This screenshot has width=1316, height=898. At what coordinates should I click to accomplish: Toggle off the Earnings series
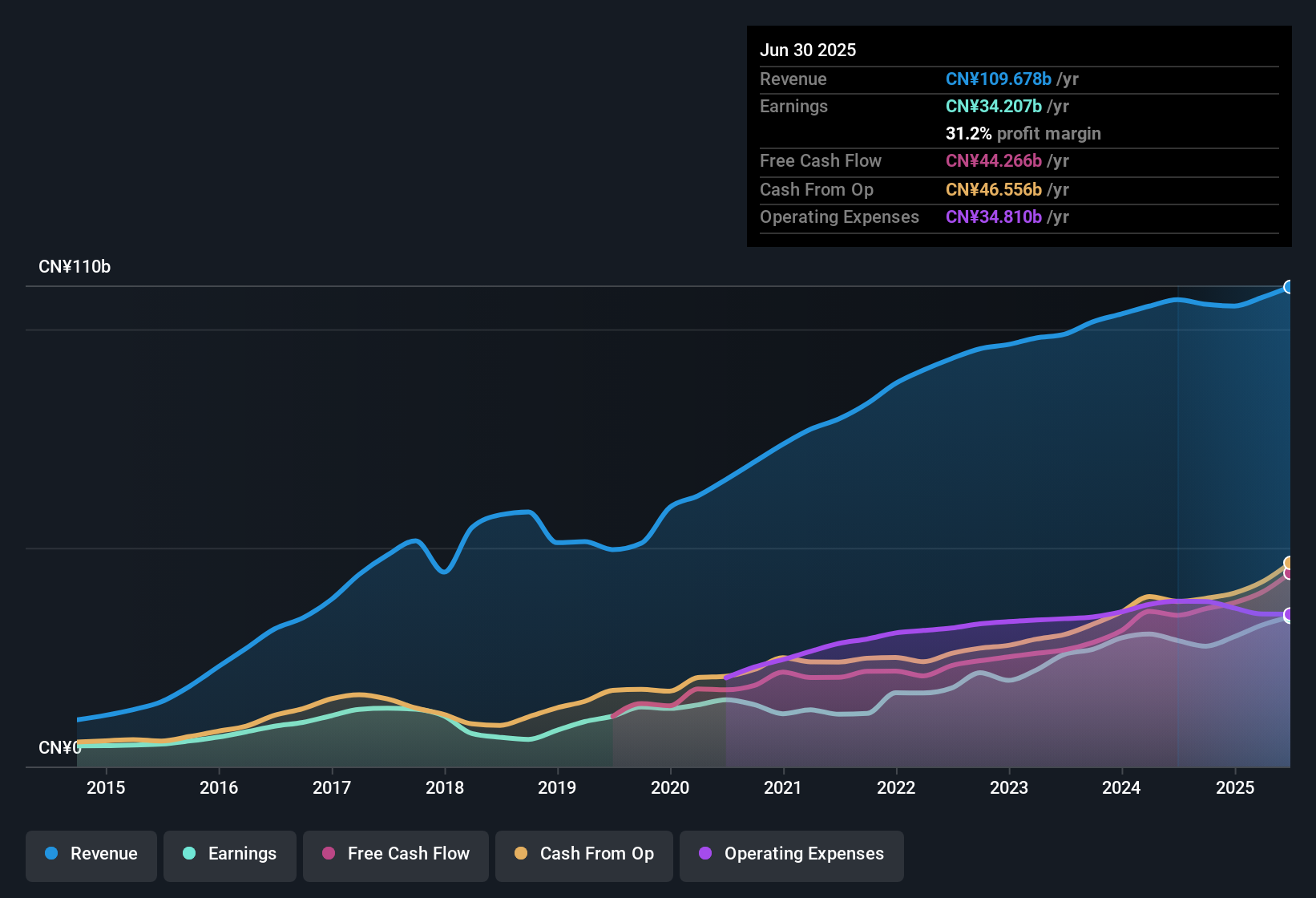point(230,854)
